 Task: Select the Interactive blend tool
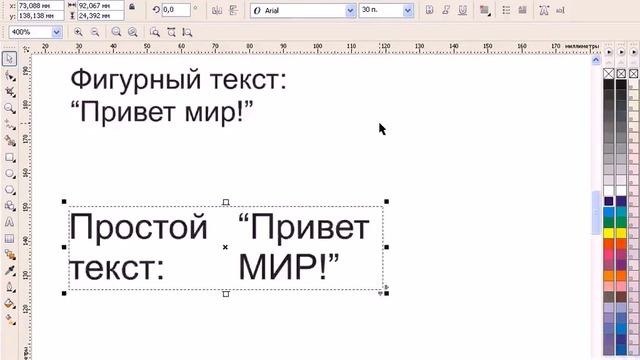point(10,255)
